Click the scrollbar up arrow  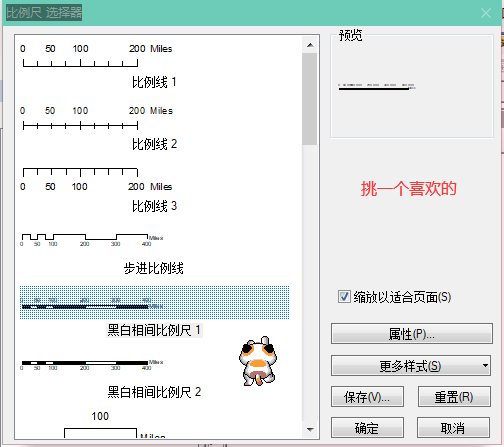tap(310, 45)
